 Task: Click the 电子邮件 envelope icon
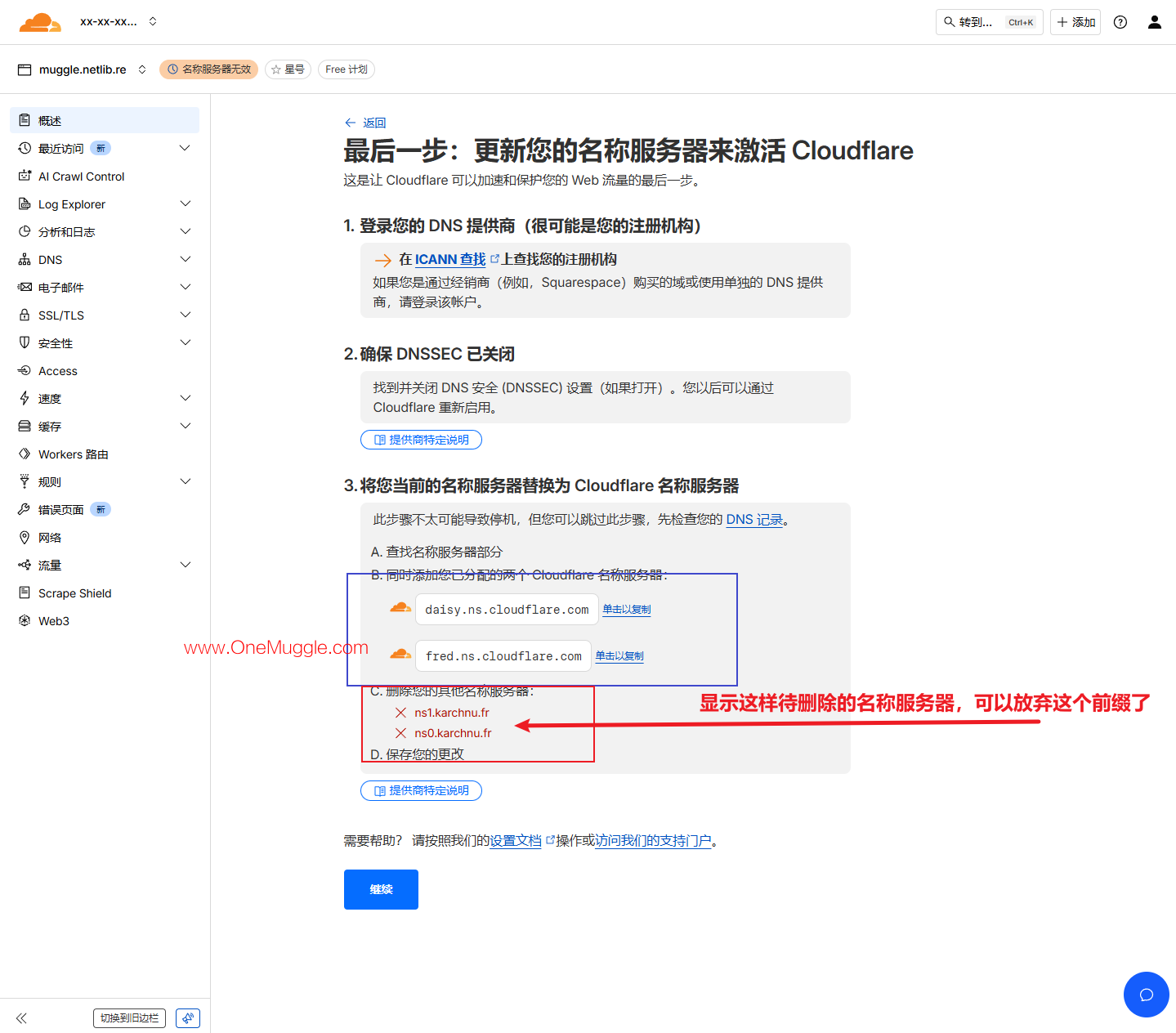(25, 287)
